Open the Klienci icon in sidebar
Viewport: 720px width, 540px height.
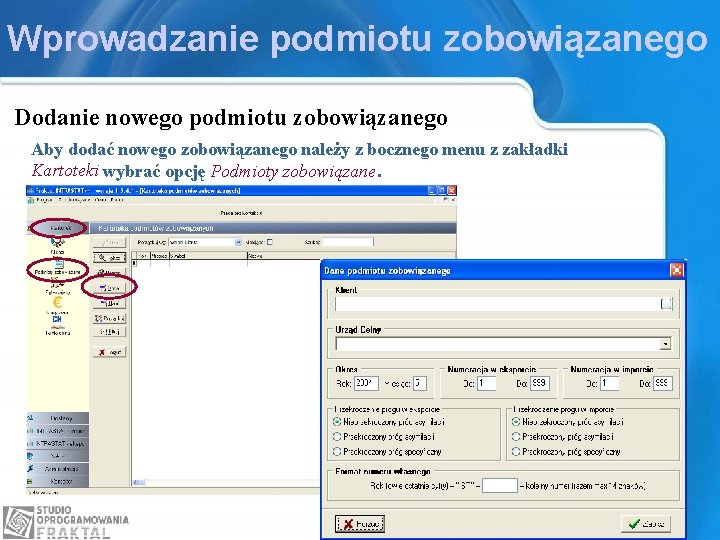pos(57,245)
